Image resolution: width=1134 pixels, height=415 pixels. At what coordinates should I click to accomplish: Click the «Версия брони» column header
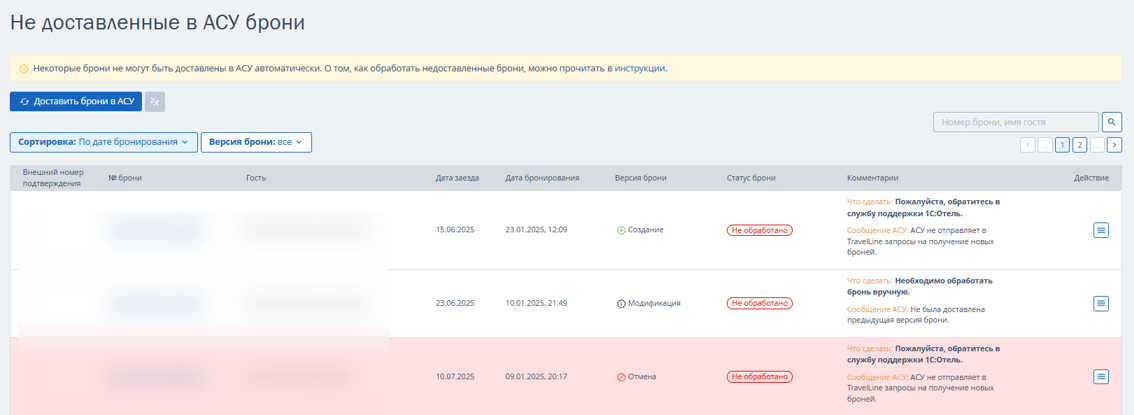641,178
